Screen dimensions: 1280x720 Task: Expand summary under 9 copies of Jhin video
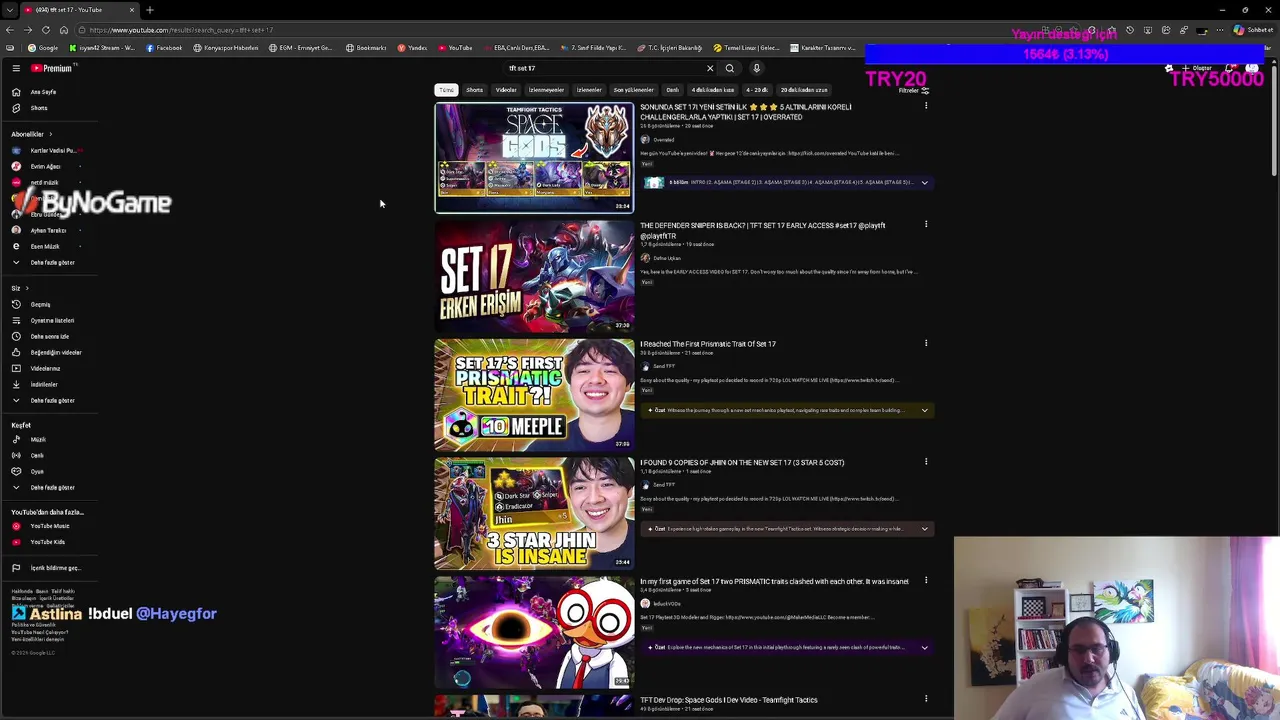(x=924, y=529)
